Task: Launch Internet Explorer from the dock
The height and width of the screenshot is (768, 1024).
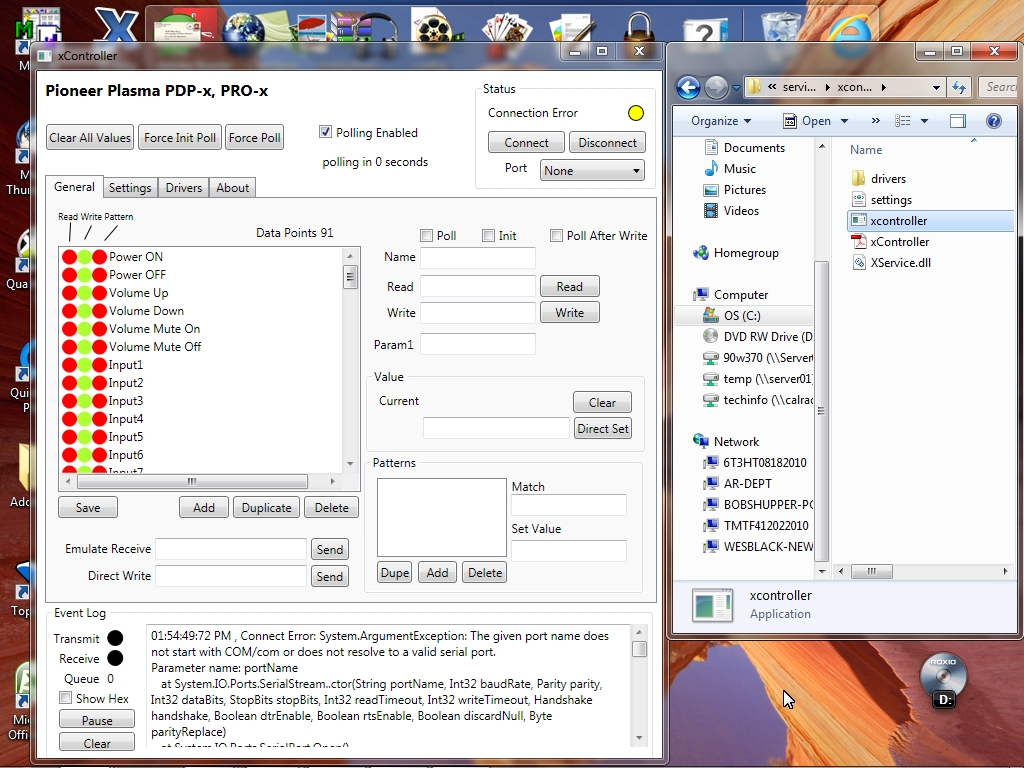Action: (850, 29)
